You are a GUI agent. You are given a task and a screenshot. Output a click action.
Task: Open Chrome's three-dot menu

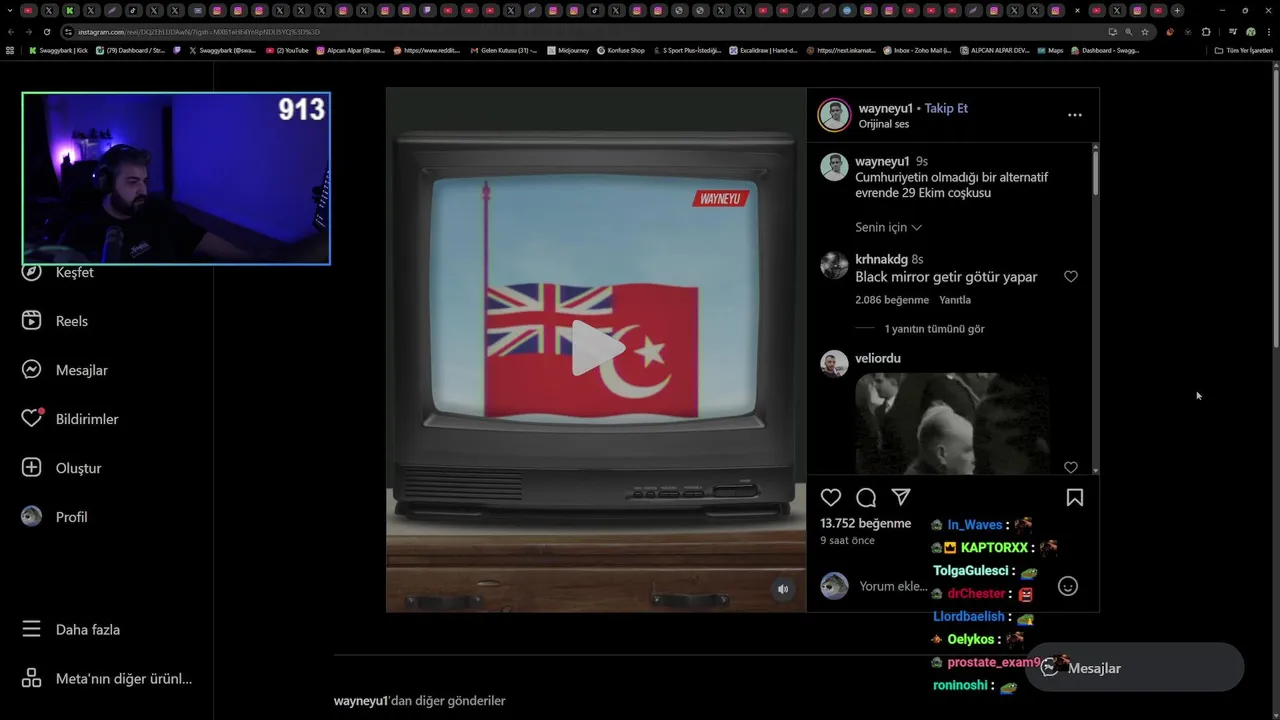(x=1268, y=32)
